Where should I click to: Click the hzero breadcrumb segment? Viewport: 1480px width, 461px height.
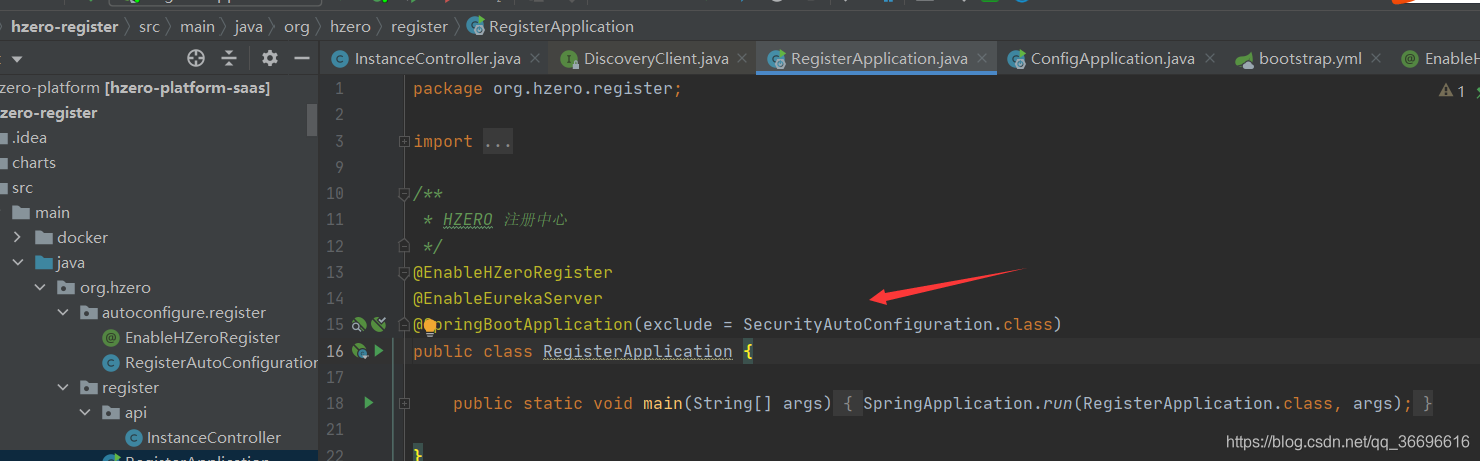point(350,27)
